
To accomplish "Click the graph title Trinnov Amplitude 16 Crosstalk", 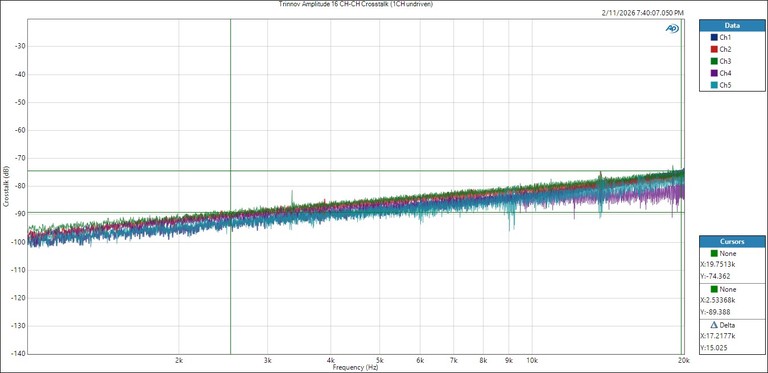I will coord(356,4).
